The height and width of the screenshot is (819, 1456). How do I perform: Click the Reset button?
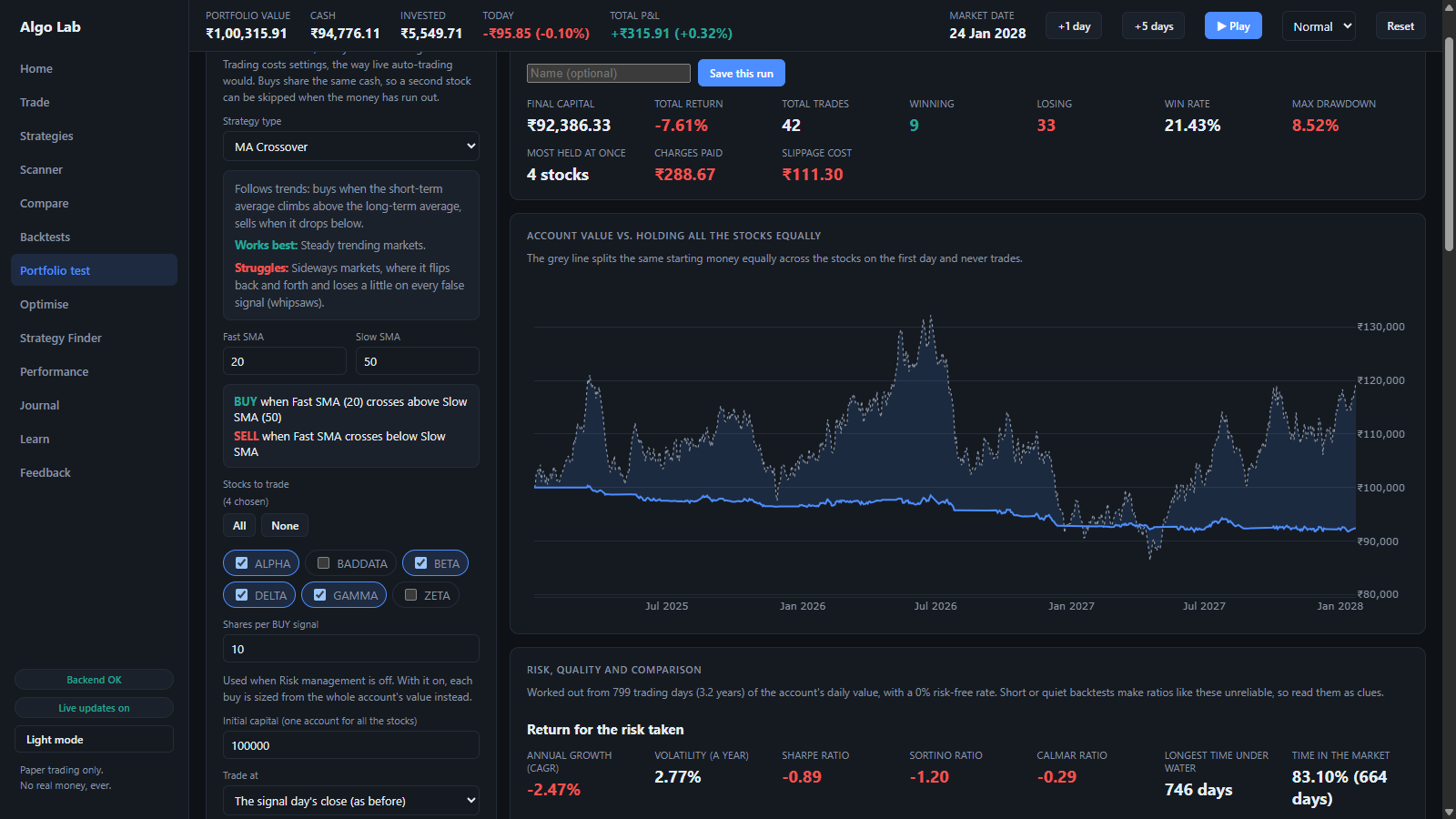tap(1400, 26)
